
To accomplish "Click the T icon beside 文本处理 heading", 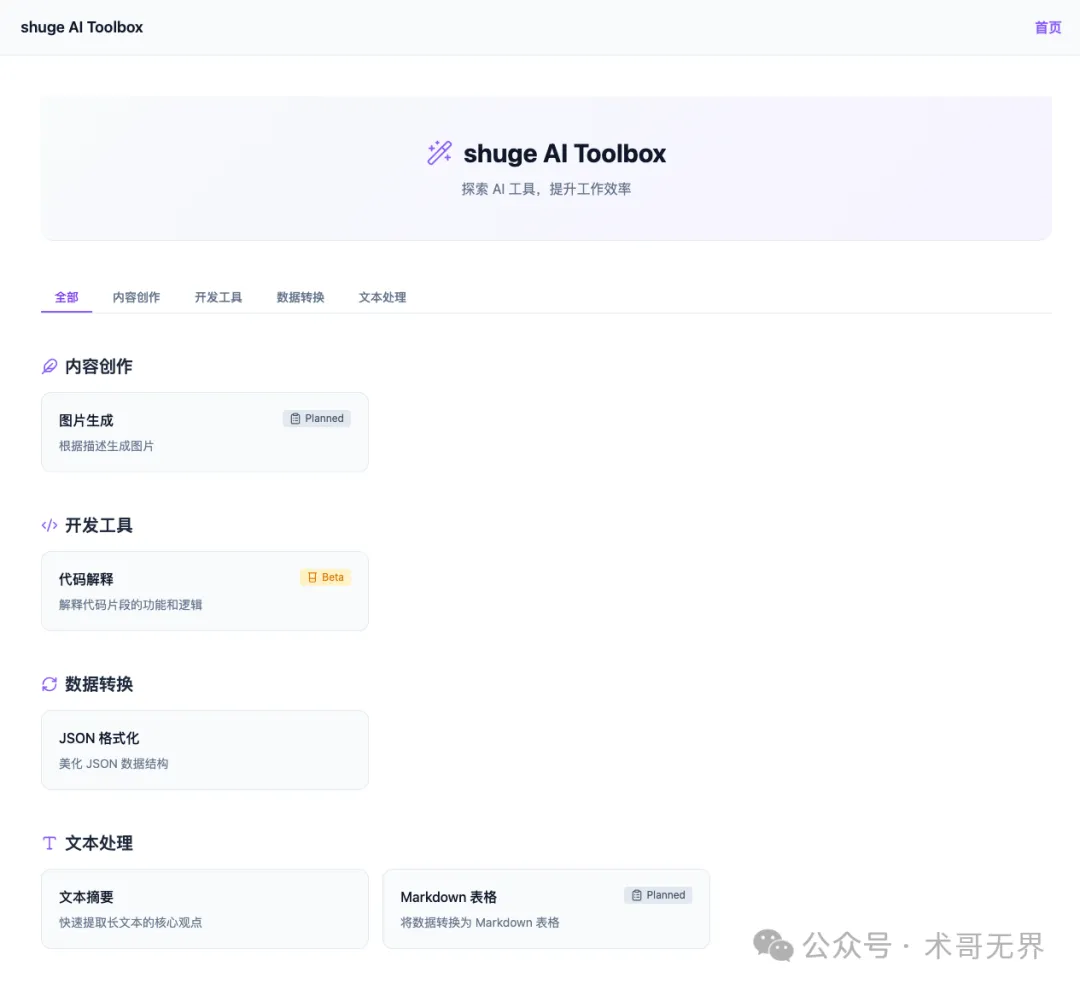I will tap(49, 843).
